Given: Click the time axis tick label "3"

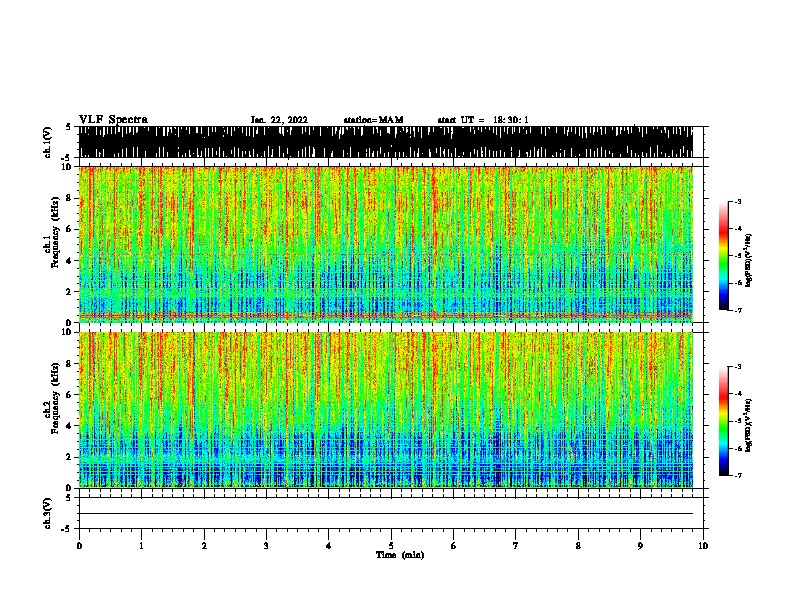Looking at the screenshot, I should point(266,546).
